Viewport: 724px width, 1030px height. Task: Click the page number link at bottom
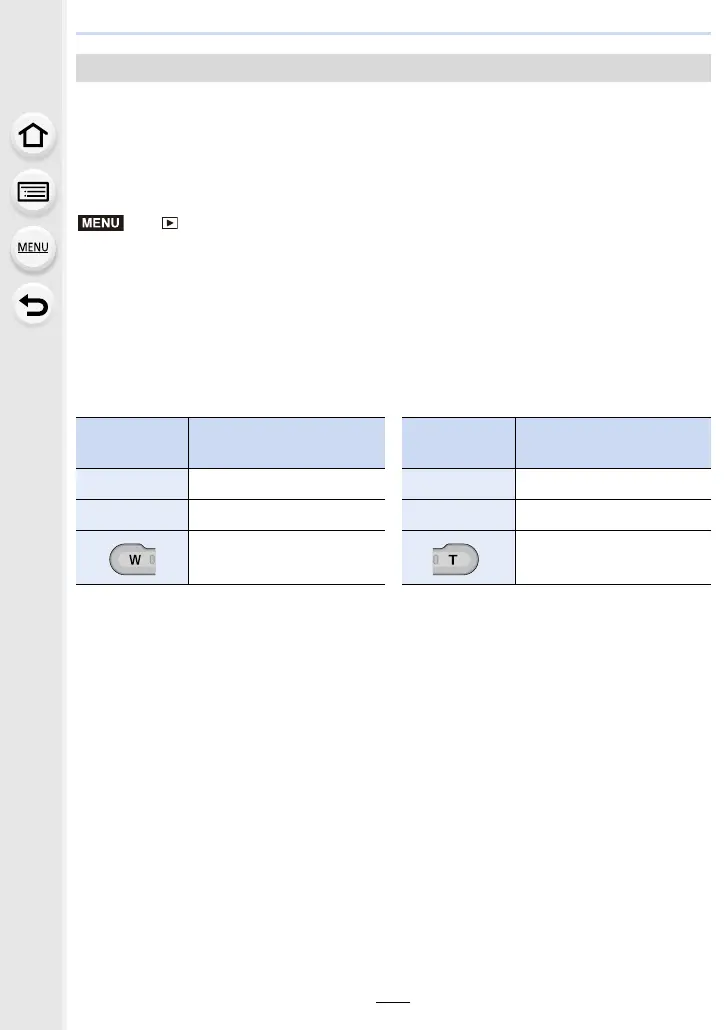393,996
